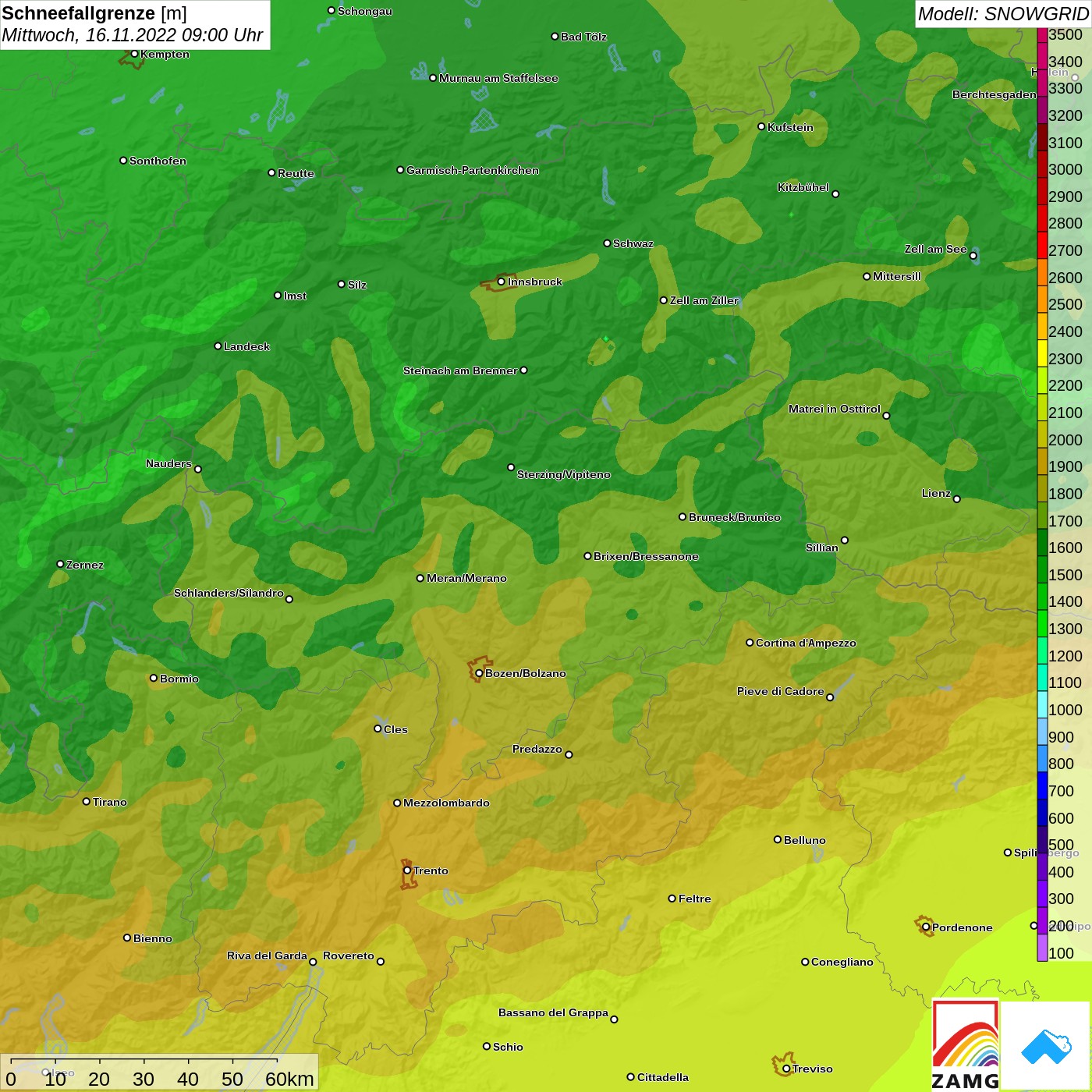Click the Conegliano label
The image size is (1092, 1092).
(842, 962)
